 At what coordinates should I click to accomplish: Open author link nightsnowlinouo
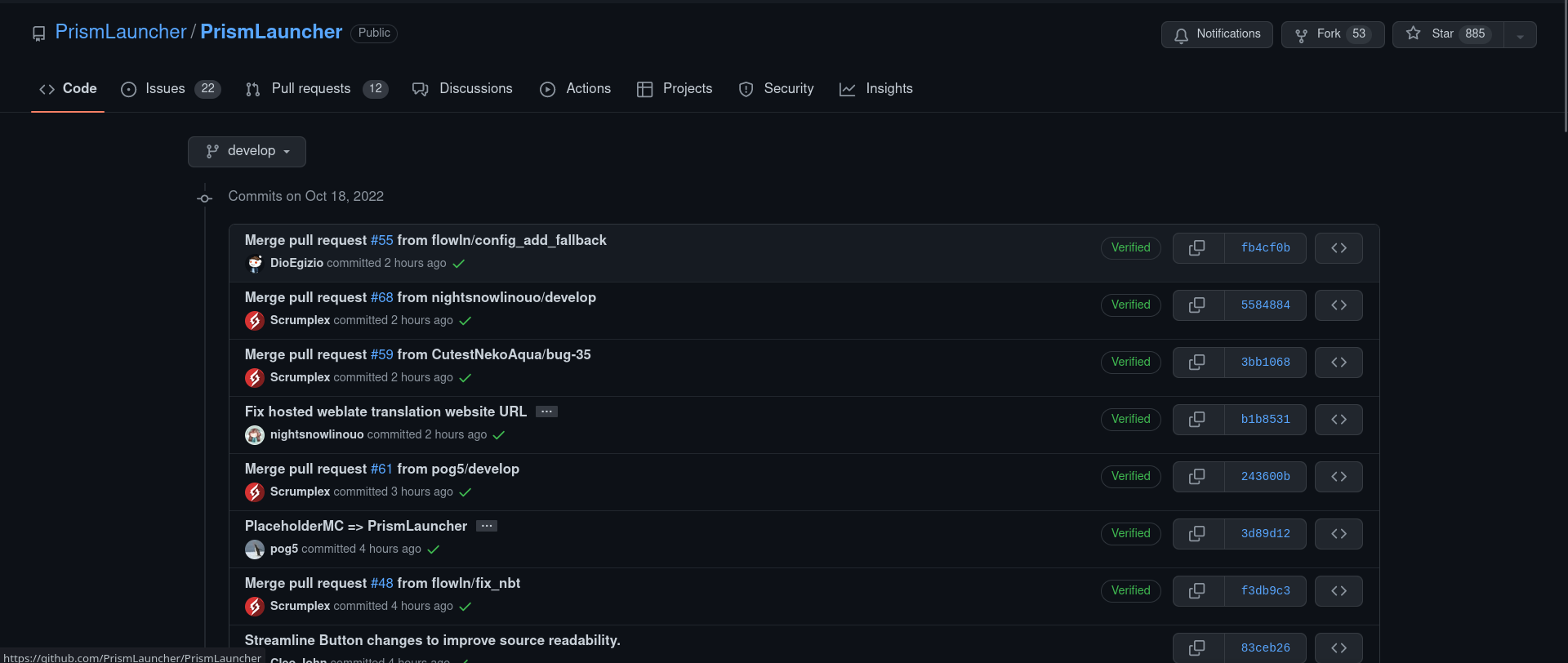click(317, 434)
